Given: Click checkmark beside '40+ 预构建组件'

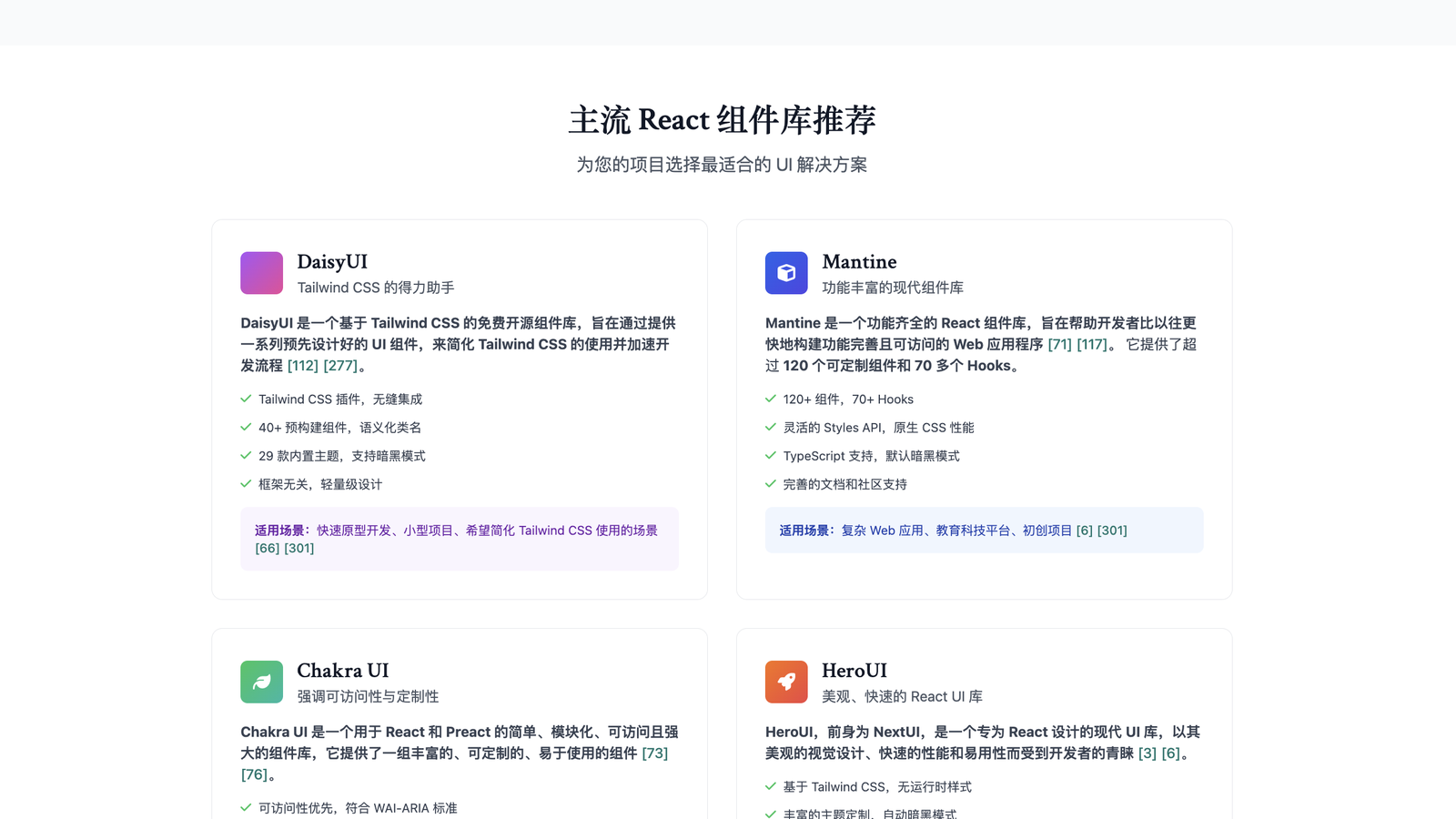Looking at the screenshot, I should [x=246, y=427].
